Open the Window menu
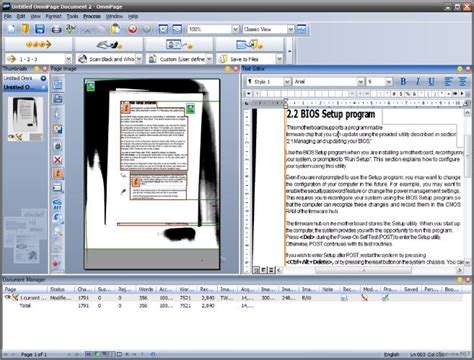This screenshot has height=360, width=474. 114,16
